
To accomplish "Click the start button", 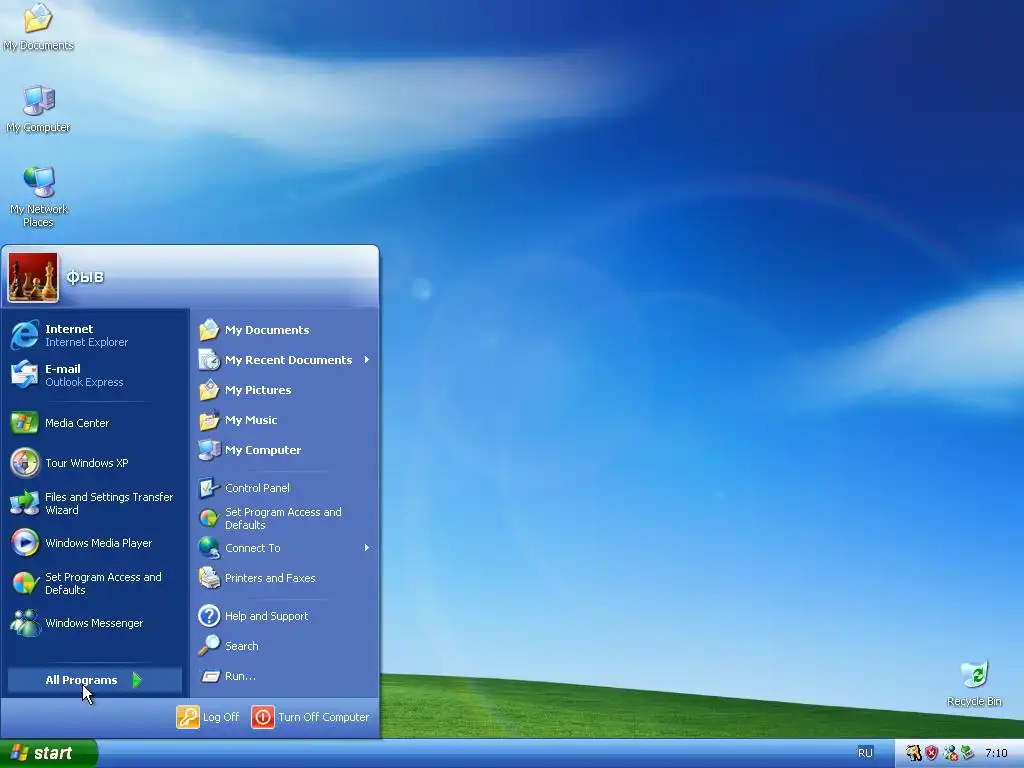I will (48, 753).
